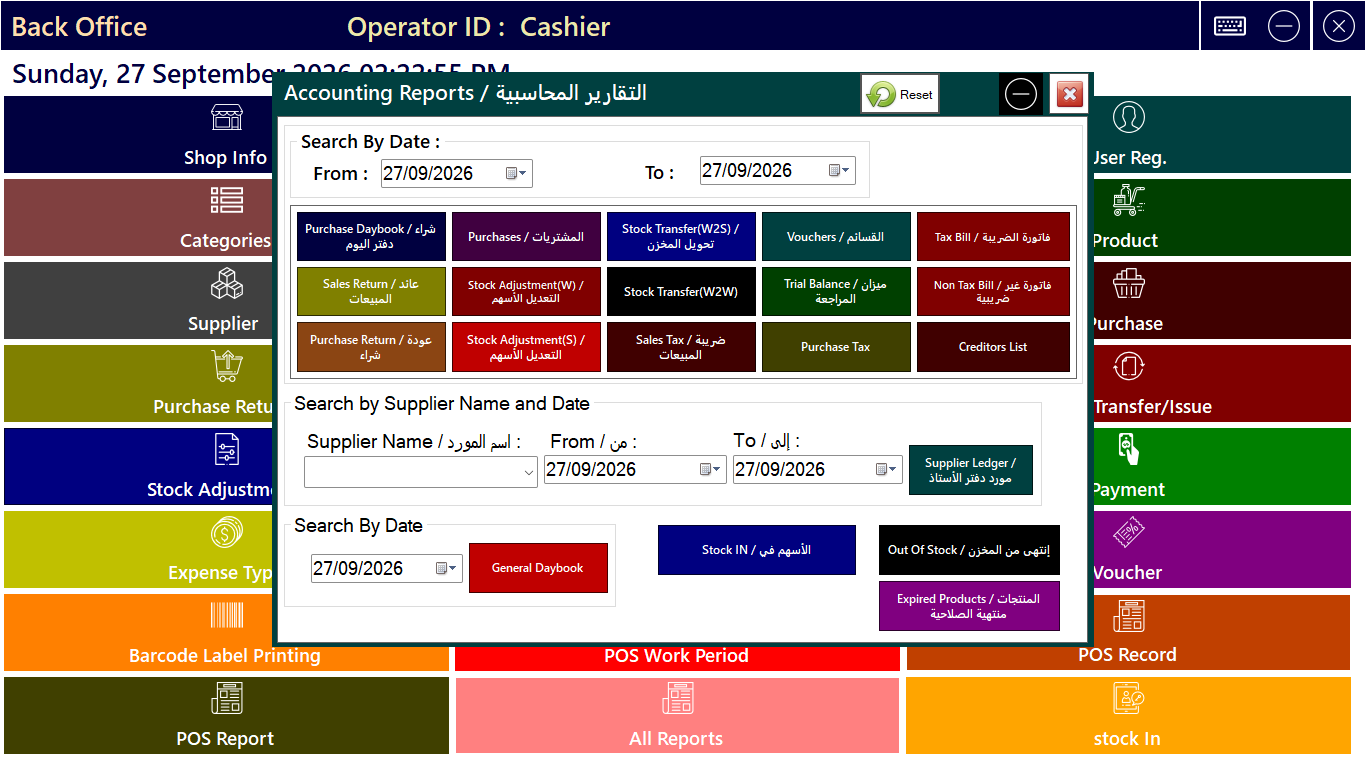
Task: Click the Stock Transfer(W2W) button
Action: tap(681, 292)
